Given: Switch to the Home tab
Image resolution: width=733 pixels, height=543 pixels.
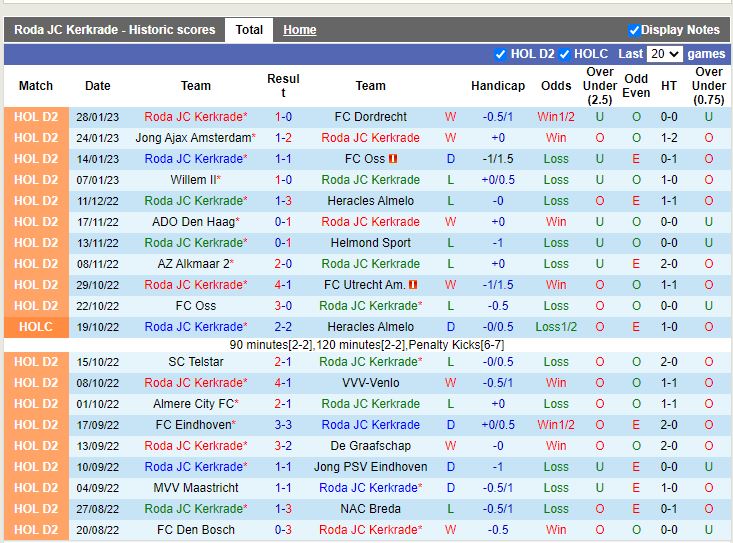Looking at the screenshot, I should click(x=300, y=30).
